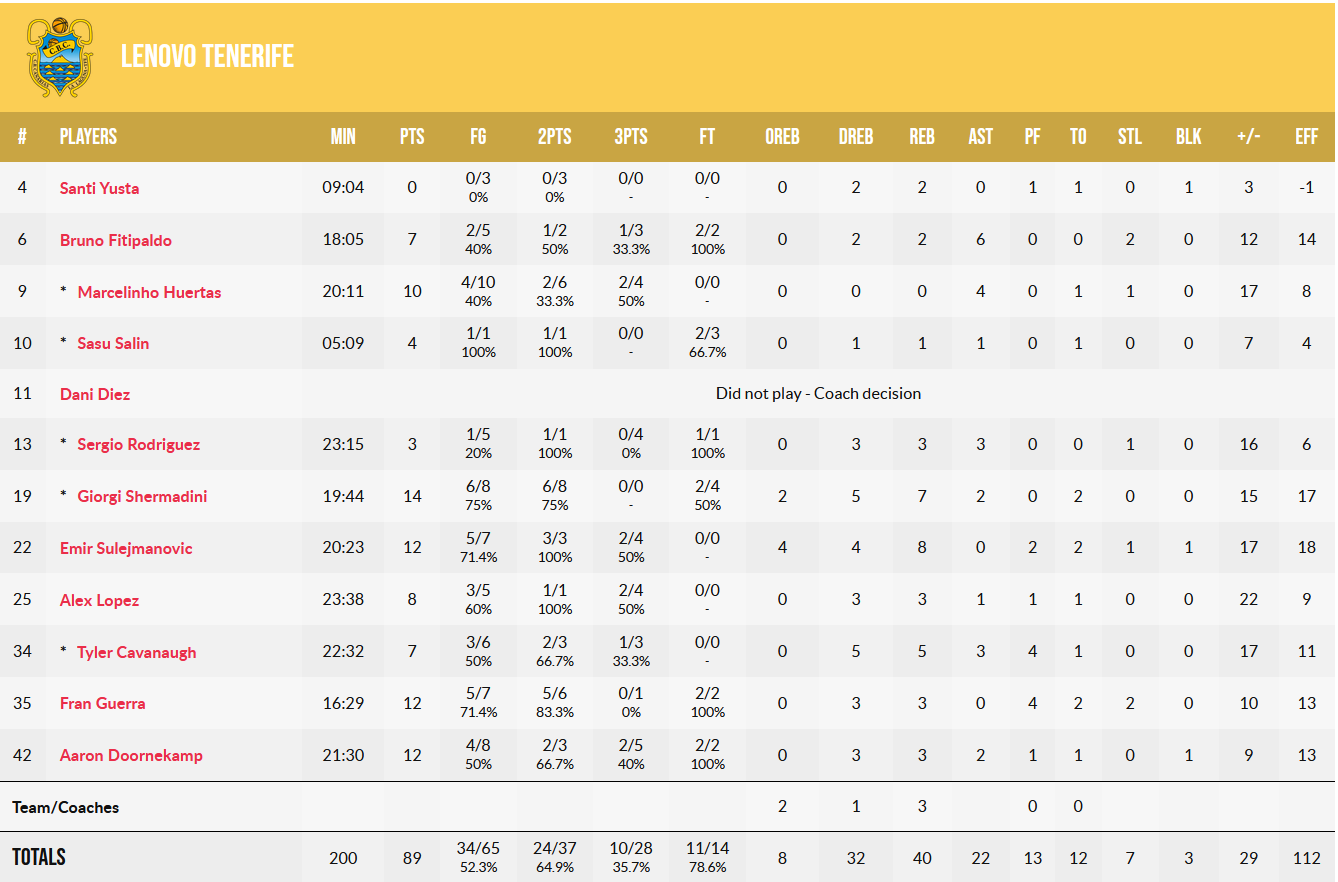The width and height of the screenshot is (1338, 882).
Task: Click Giorgi Shermadini's name
Action: 142,496
